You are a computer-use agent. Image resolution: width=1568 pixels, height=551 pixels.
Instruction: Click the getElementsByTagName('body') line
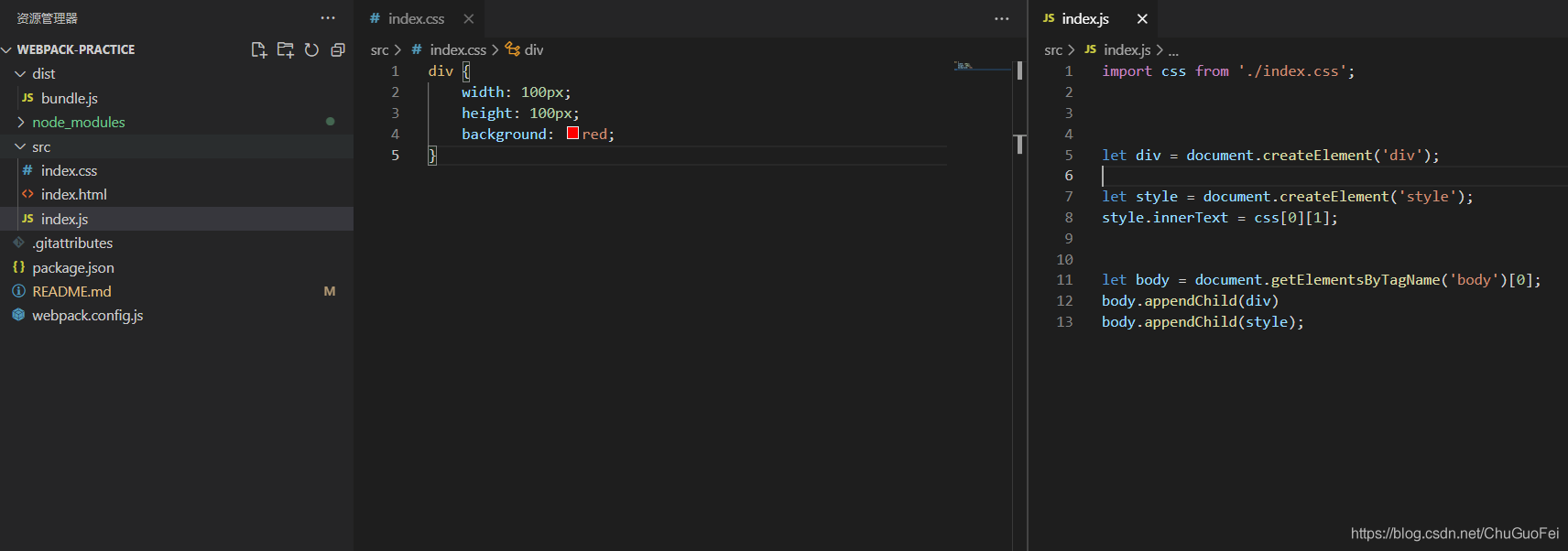1321,280
